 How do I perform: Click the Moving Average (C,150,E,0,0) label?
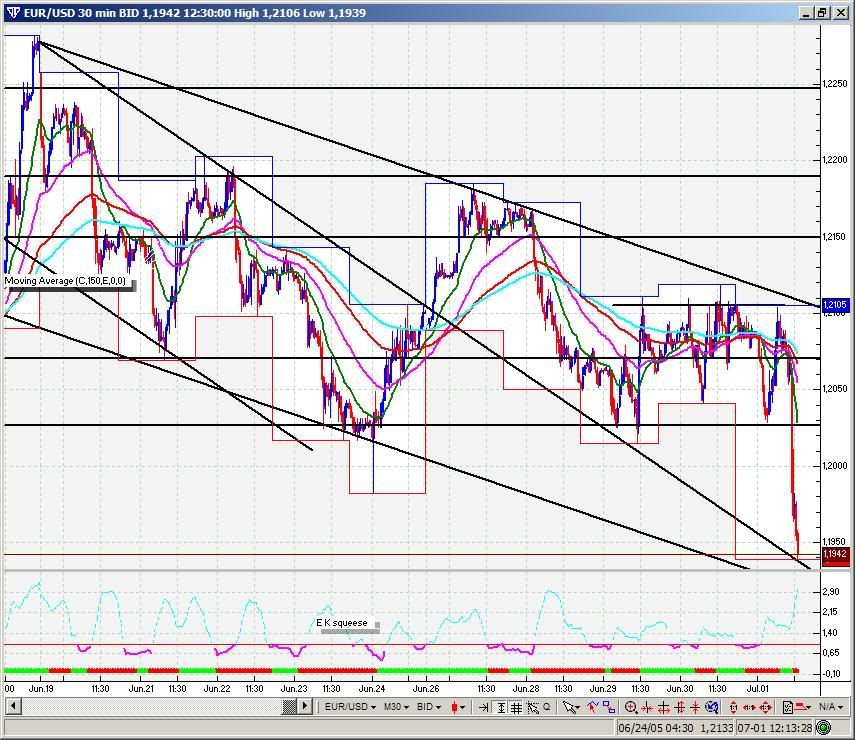pyautogui.click(x=65, y=281)
